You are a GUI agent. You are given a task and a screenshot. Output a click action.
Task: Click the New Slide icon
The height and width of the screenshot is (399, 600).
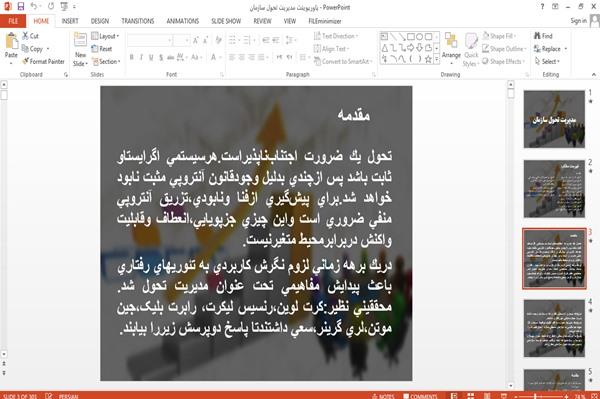click(x=80, y=40)
